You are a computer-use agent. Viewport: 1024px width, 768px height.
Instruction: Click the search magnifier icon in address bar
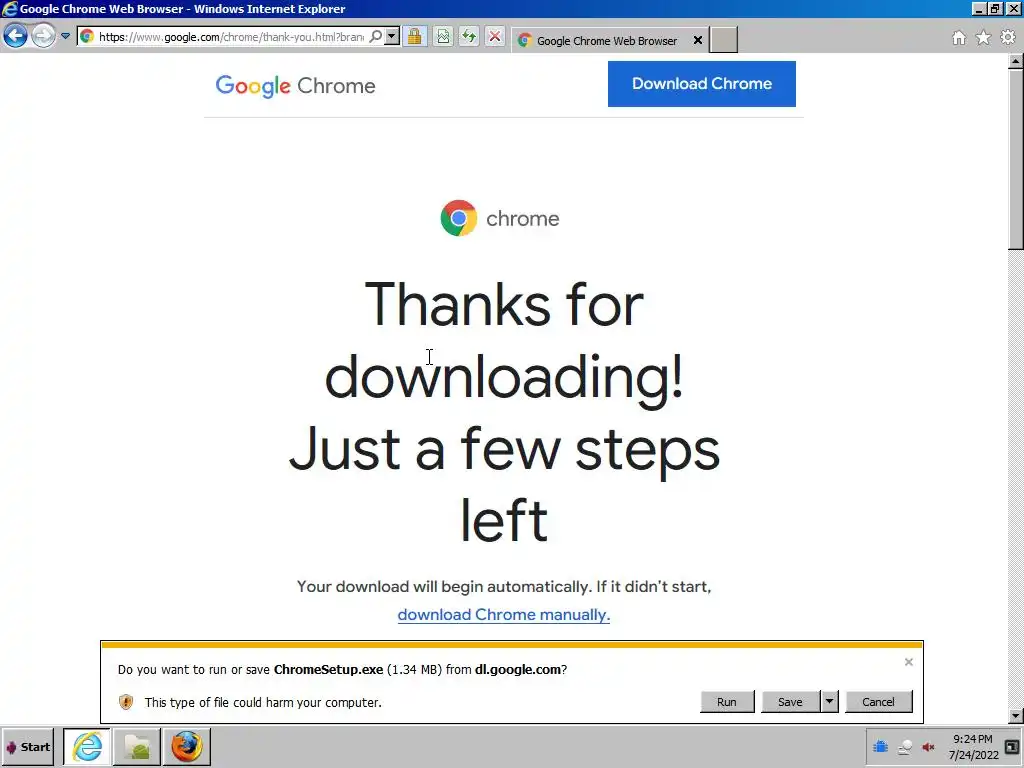pyautogui.click(x=376, y=37)
